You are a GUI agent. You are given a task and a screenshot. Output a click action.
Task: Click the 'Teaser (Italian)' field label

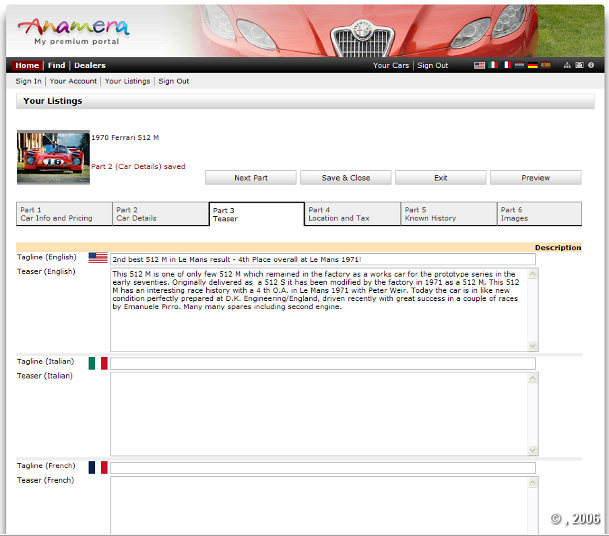(x=45, y=376)
